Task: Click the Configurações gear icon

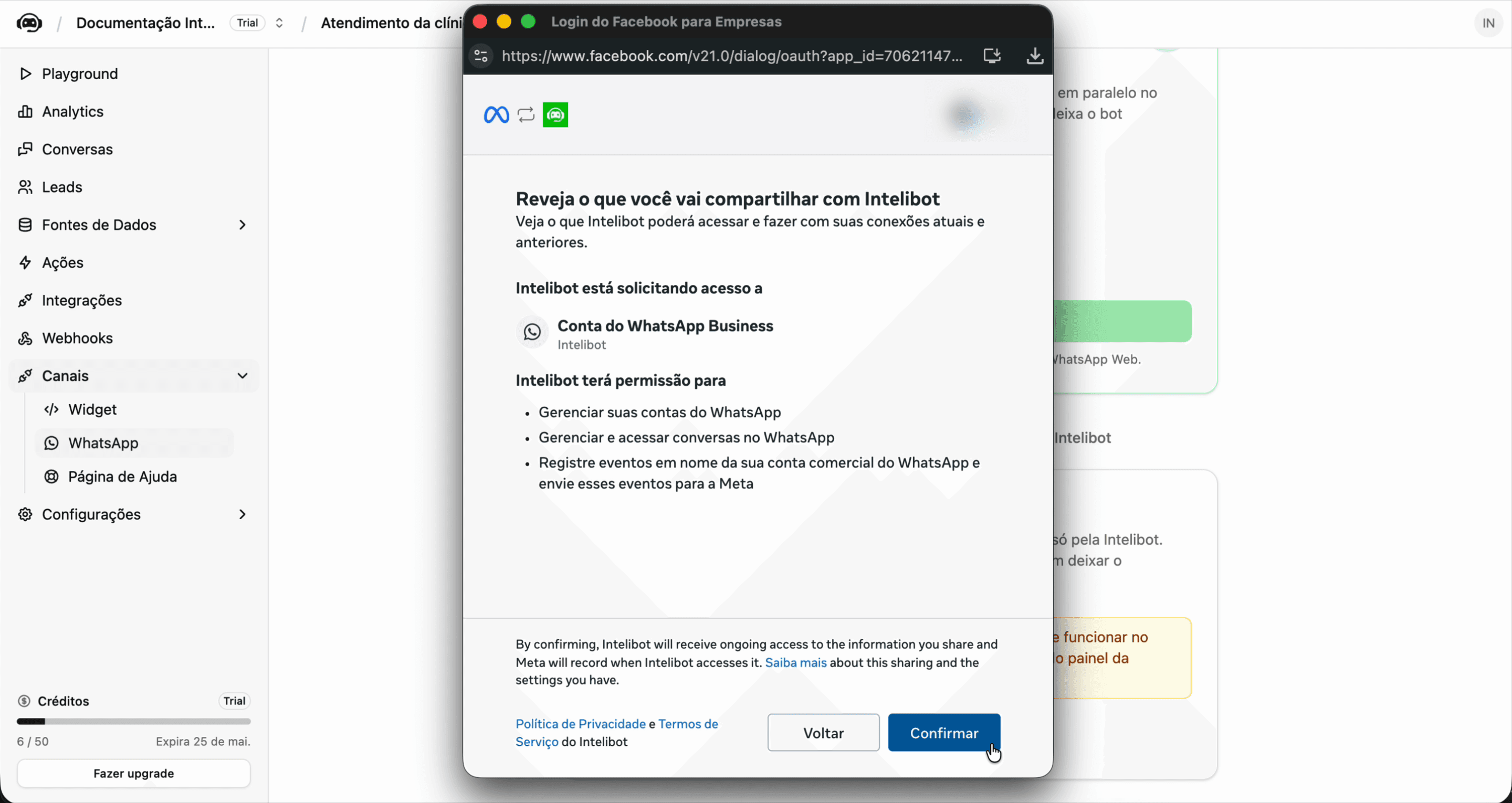Action: pos(25,515)
